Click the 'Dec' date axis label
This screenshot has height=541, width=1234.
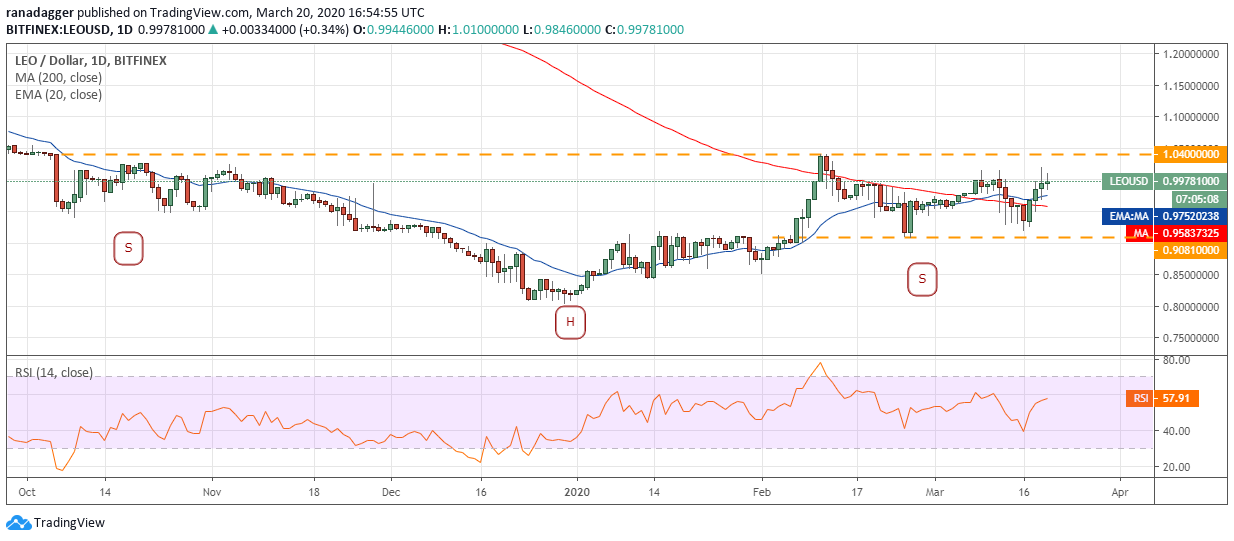(x=391, y=493)
